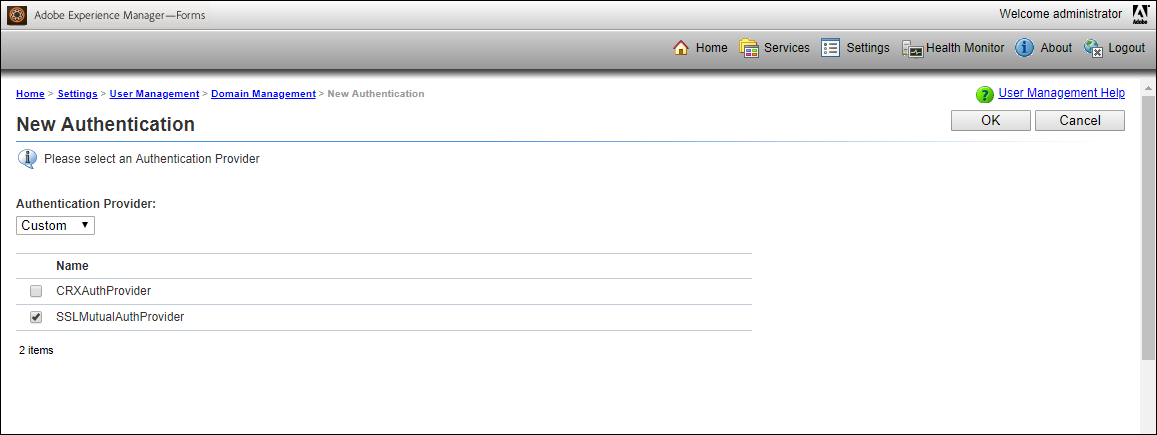Screen dimensions: 1157x435
Task: Open the Health Monitor menu item text
Action: (965, 48)
